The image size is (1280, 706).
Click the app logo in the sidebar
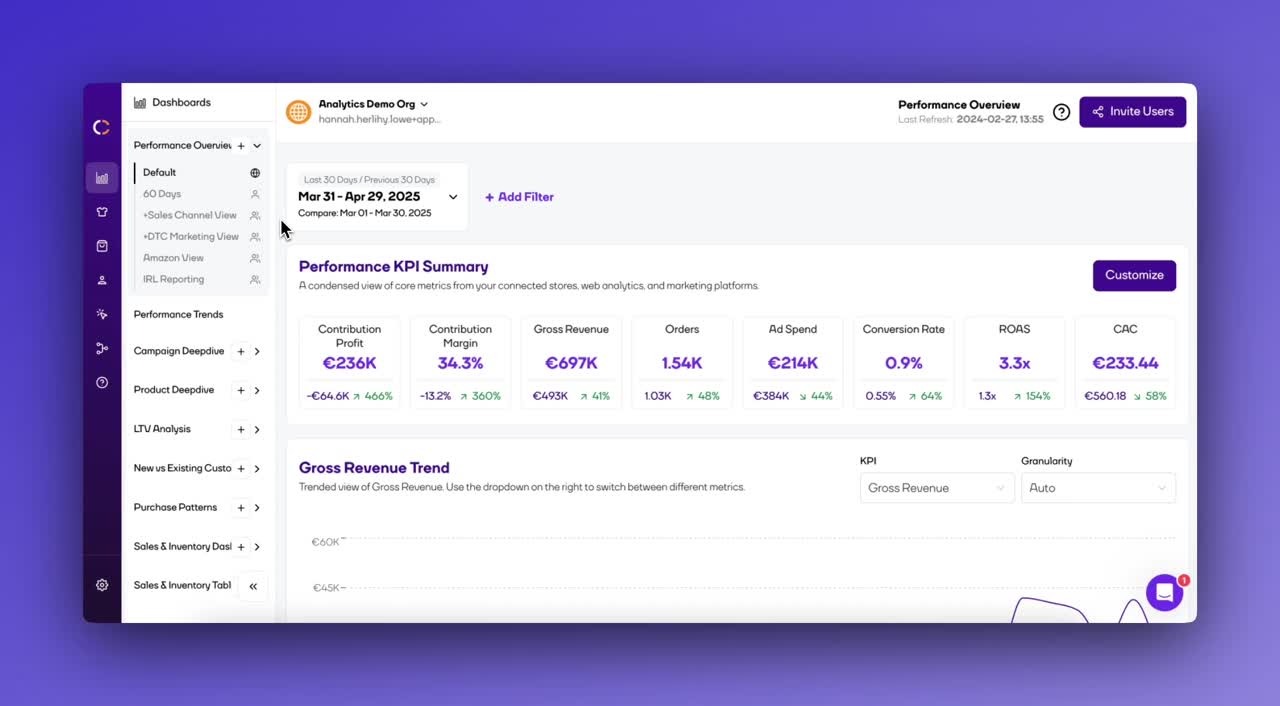[x=101, y=127]
